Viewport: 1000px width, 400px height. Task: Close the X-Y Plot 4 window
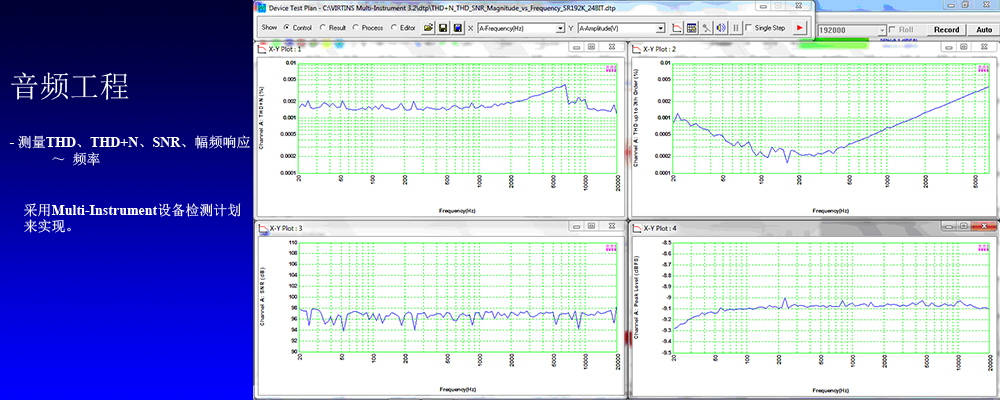tap(984, 226)
